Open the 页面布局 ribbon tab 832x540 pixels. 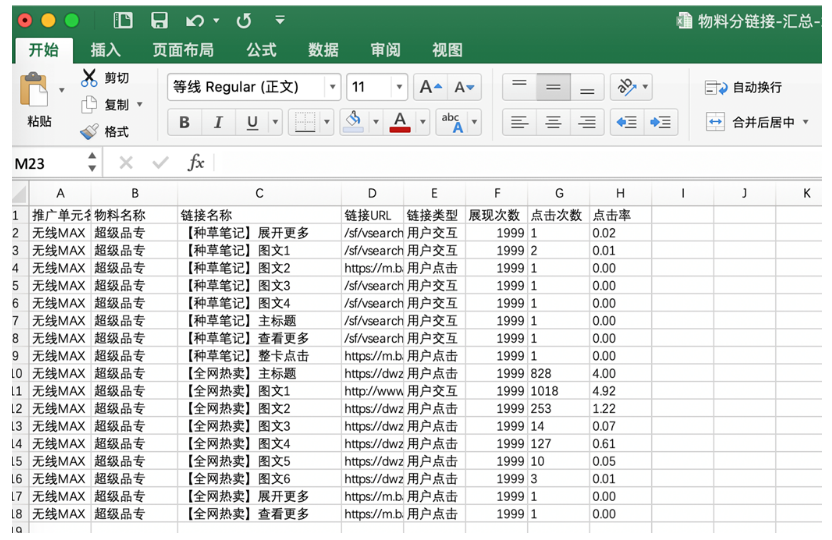point(183,50)
